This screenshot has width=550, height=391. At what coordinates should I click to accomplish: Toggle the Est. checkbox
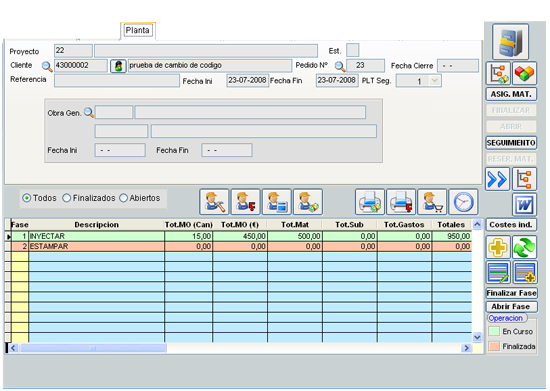tap(353, 50)
